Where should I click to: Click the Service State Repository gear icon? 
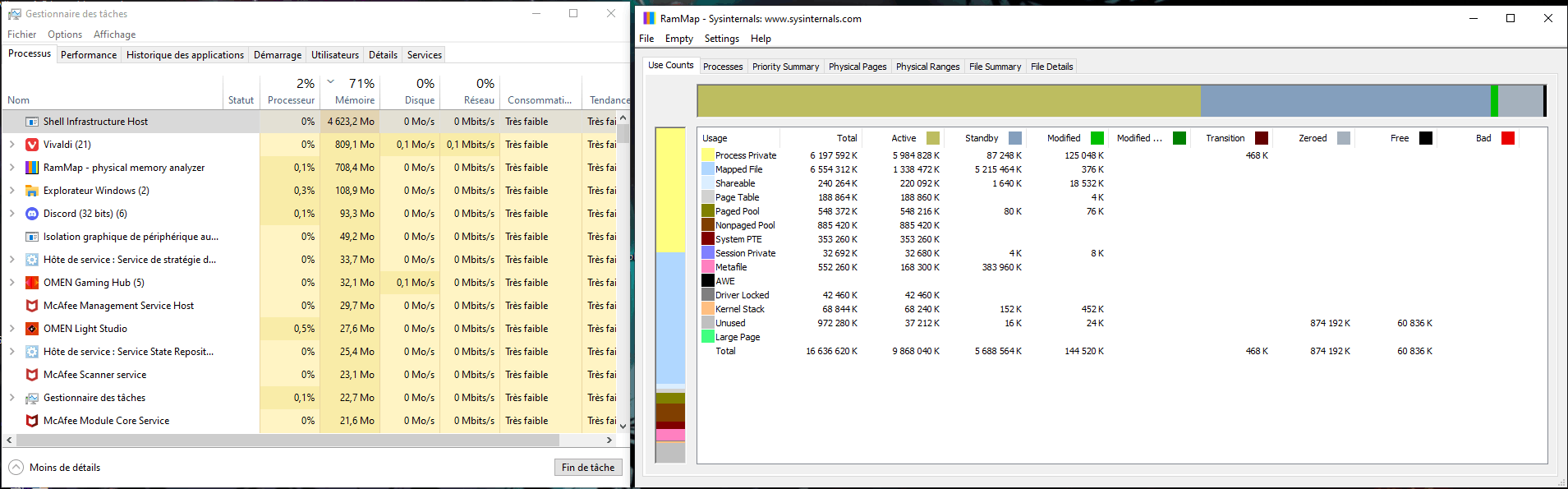[32, 352]
